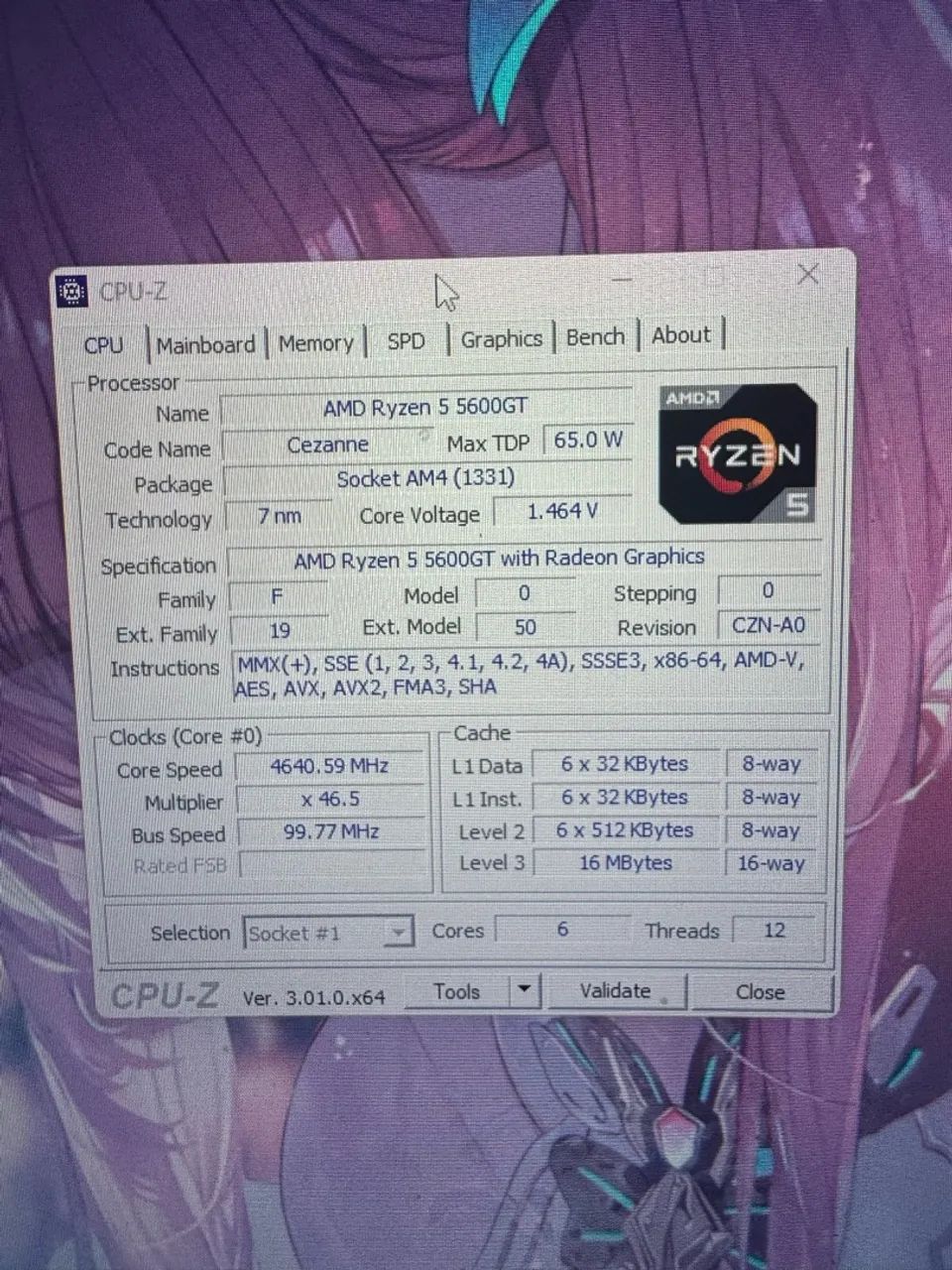Switch to the CPU tab

(x=104, y=345)
